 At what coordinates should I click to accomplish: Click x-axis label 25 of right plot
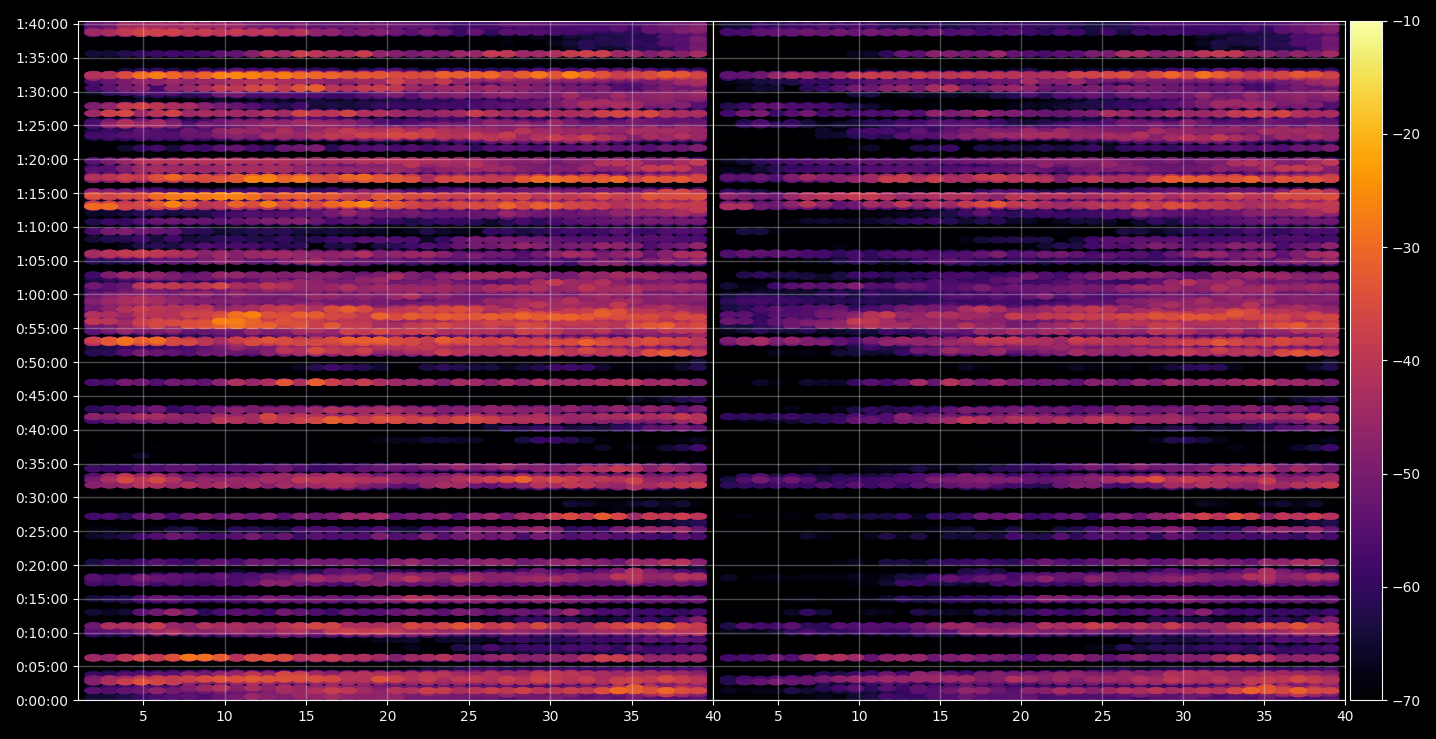click(x=1102, y=716)
